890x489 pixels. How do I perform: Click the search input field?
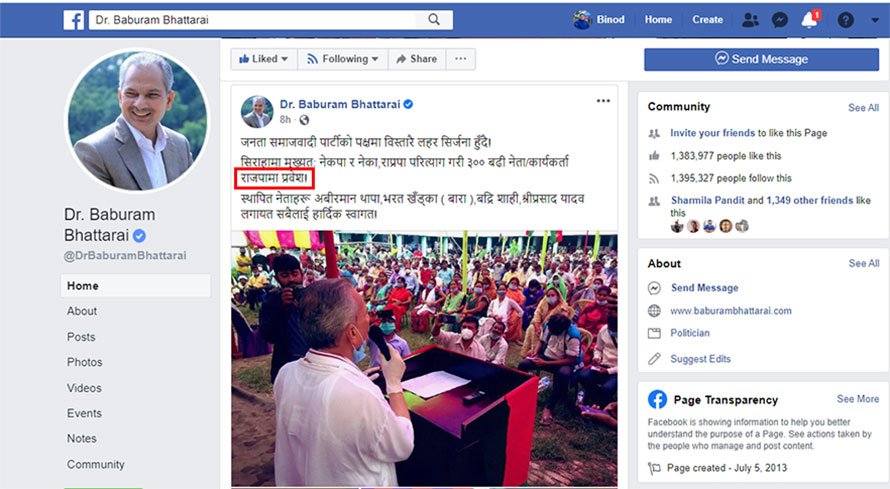pos(253,20)
